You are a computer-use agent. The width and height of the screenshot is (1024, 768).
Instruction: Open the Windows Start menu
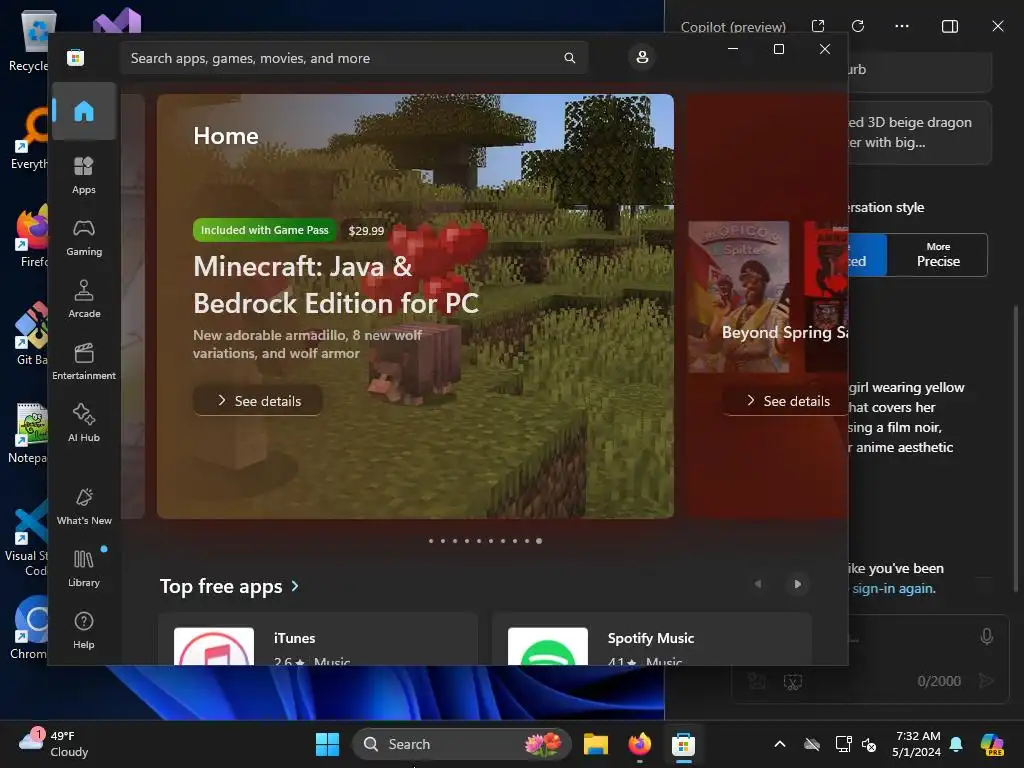[x=327, y=744]
